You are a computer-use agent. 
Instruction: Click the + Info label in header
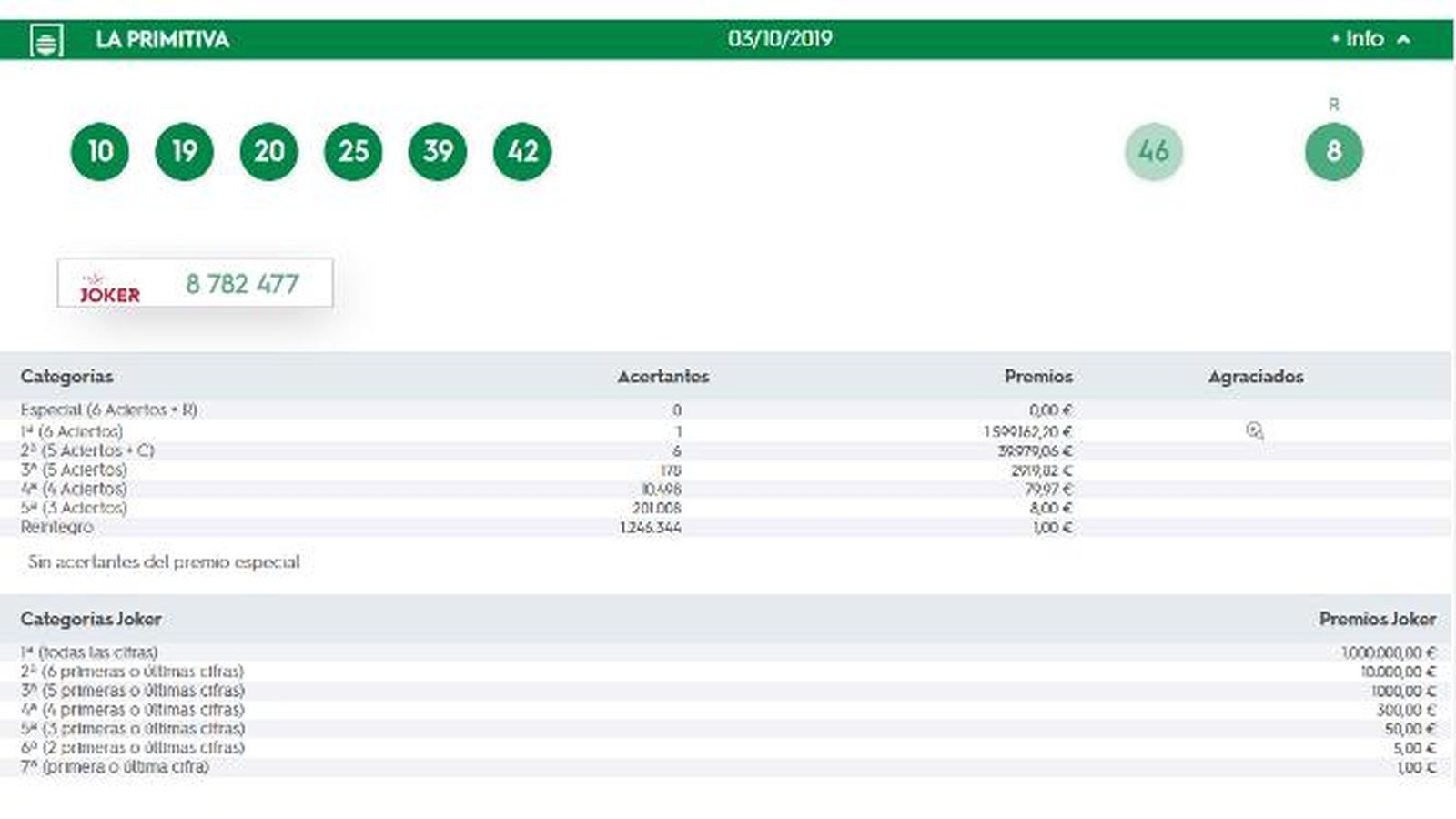coord(1357,39)
